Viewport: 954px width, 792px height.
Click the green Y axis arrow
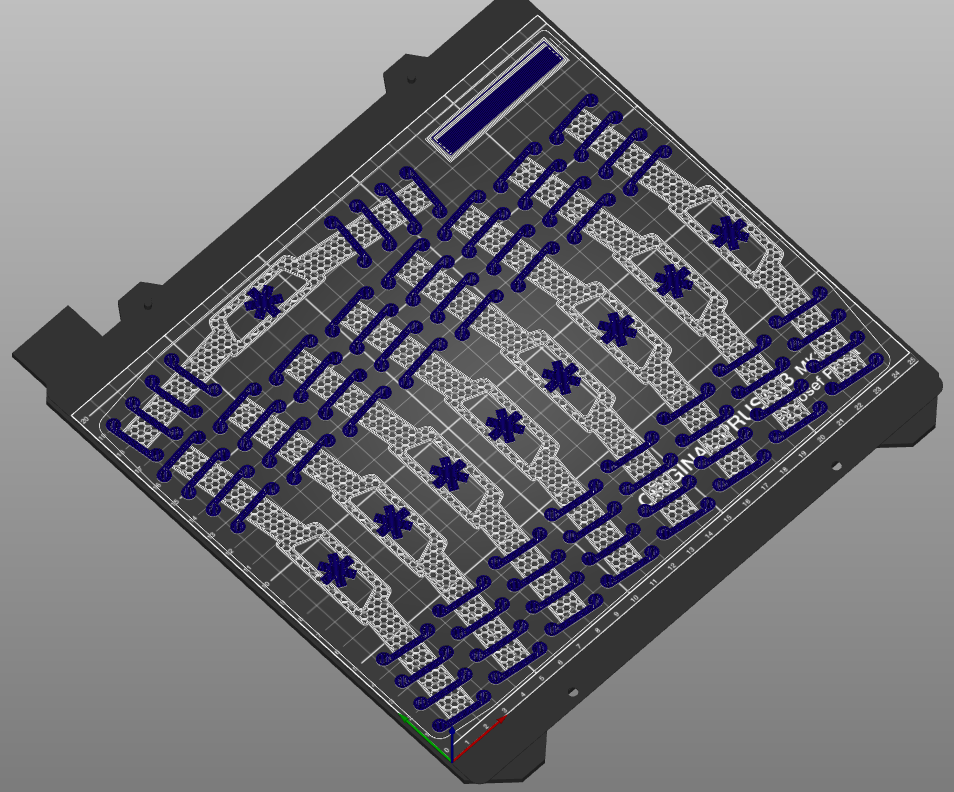tap(425, 737)
